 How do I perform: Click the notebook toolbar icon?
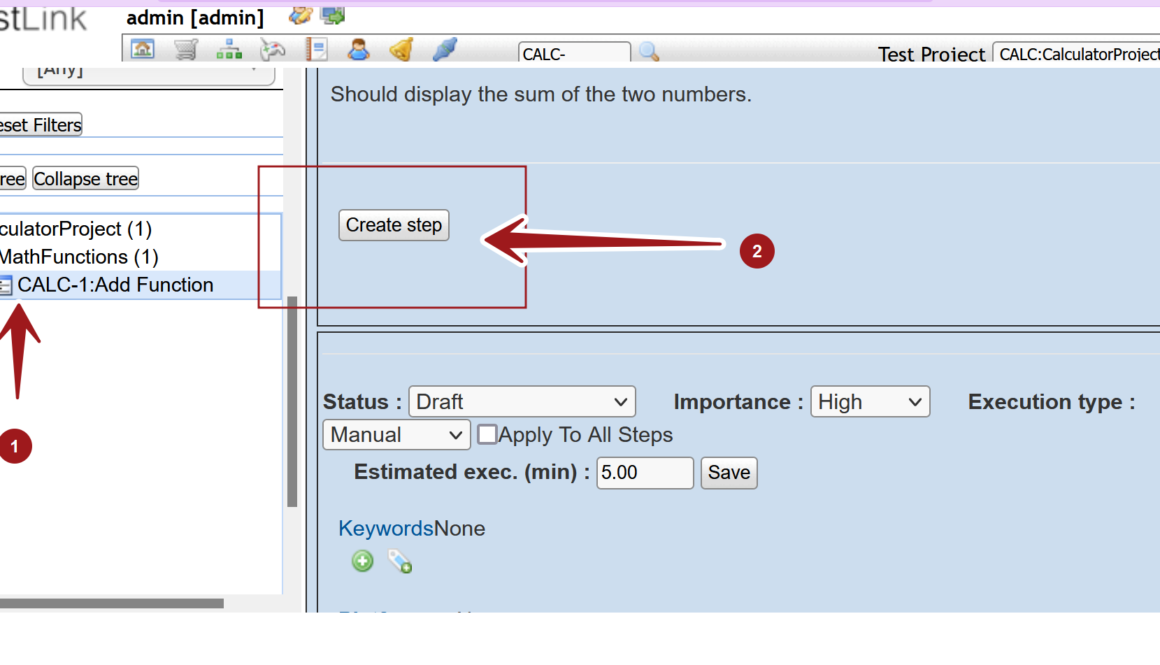click(x=316, y=49)
